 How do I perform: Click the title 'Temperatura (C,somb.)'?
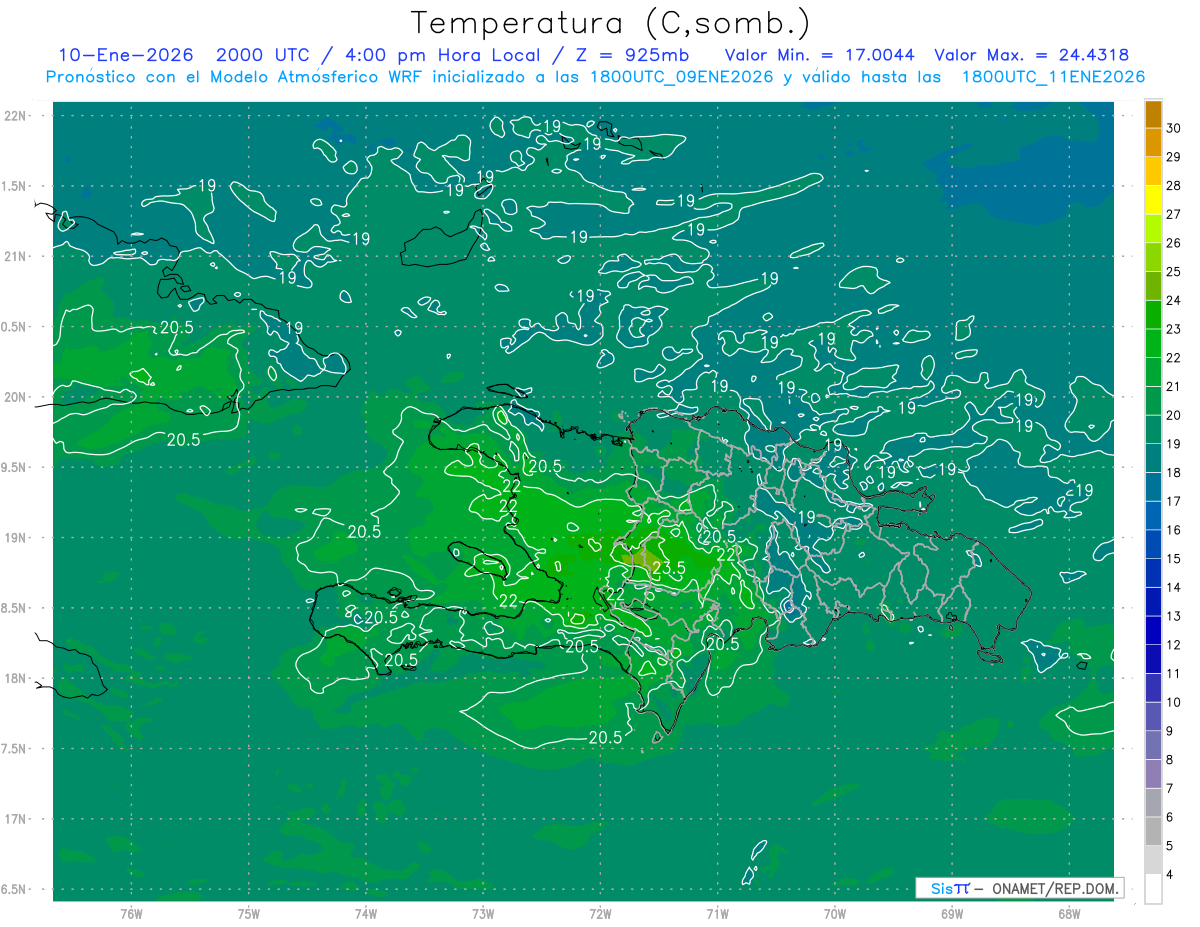coord(610,23)
